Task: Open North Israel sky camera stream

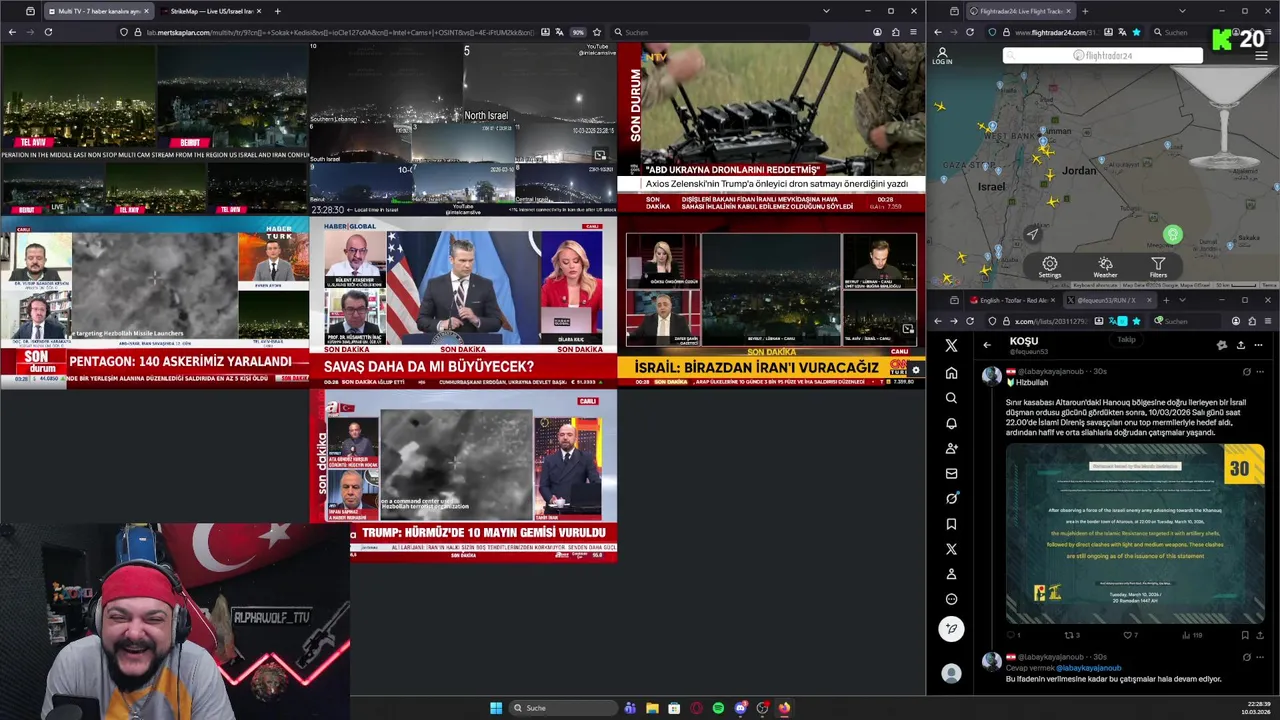Action: coord(462,129)
